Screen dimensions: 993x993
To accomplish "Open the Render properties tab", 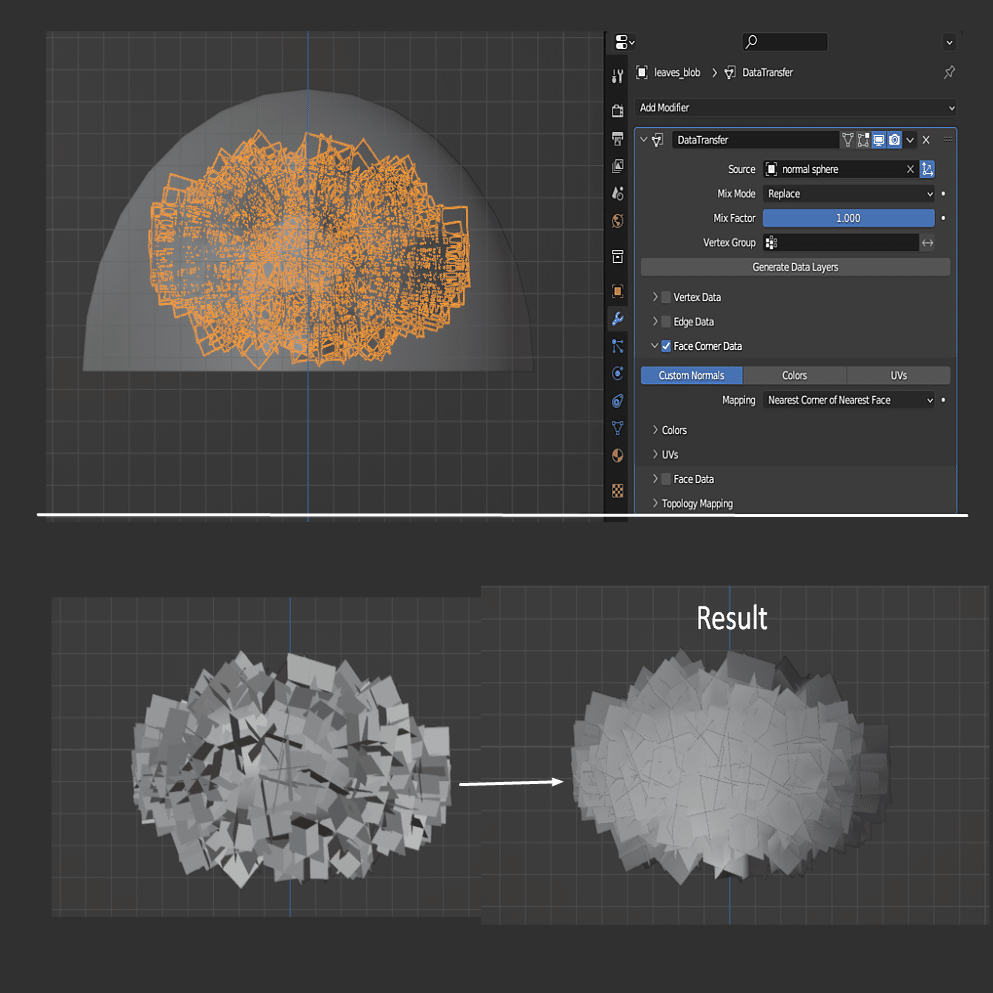I will click(x=617, y=111).
